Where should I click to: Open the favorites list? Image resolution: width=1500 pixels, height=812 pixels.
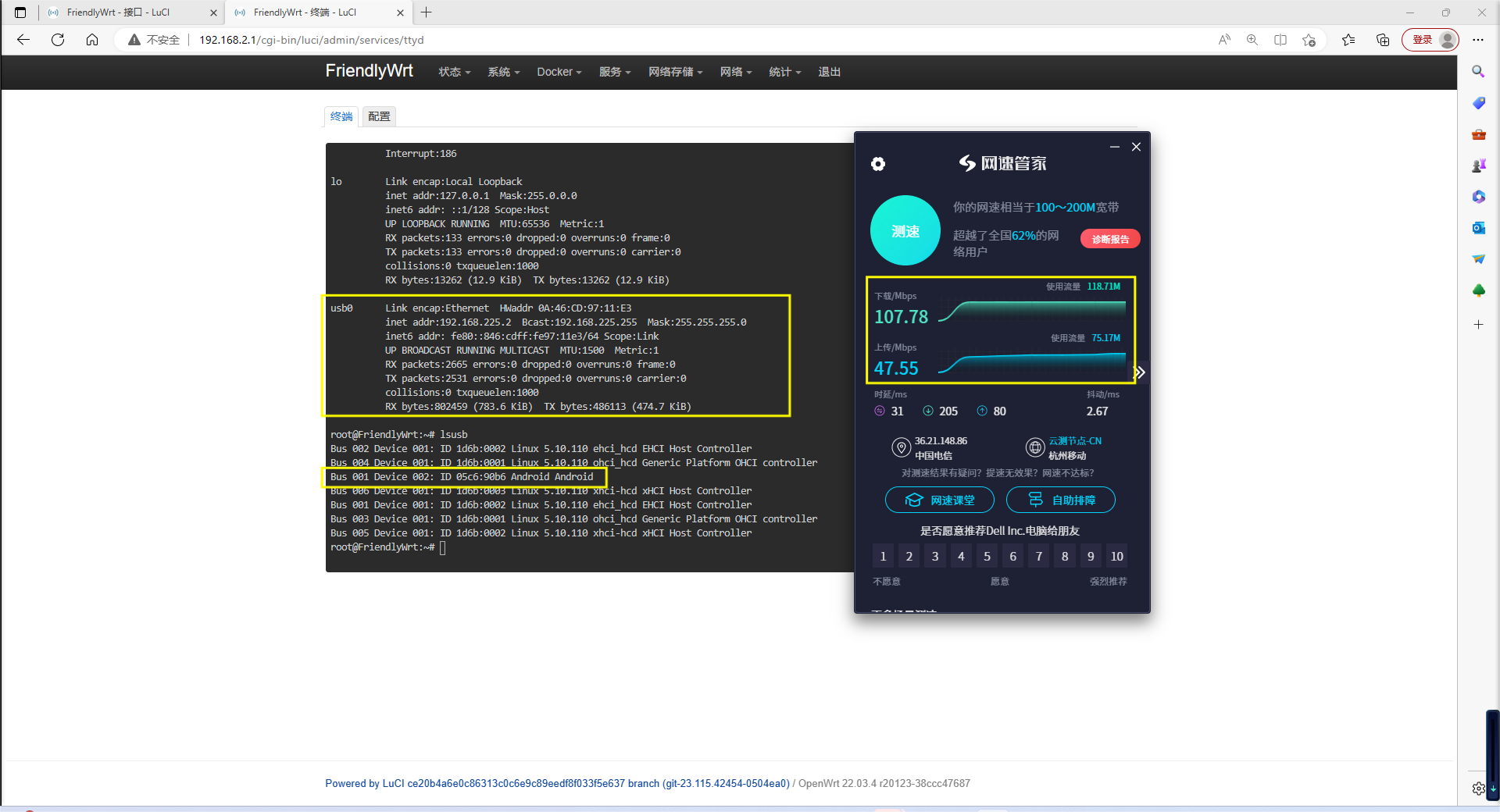click(x=1348, y=40)
